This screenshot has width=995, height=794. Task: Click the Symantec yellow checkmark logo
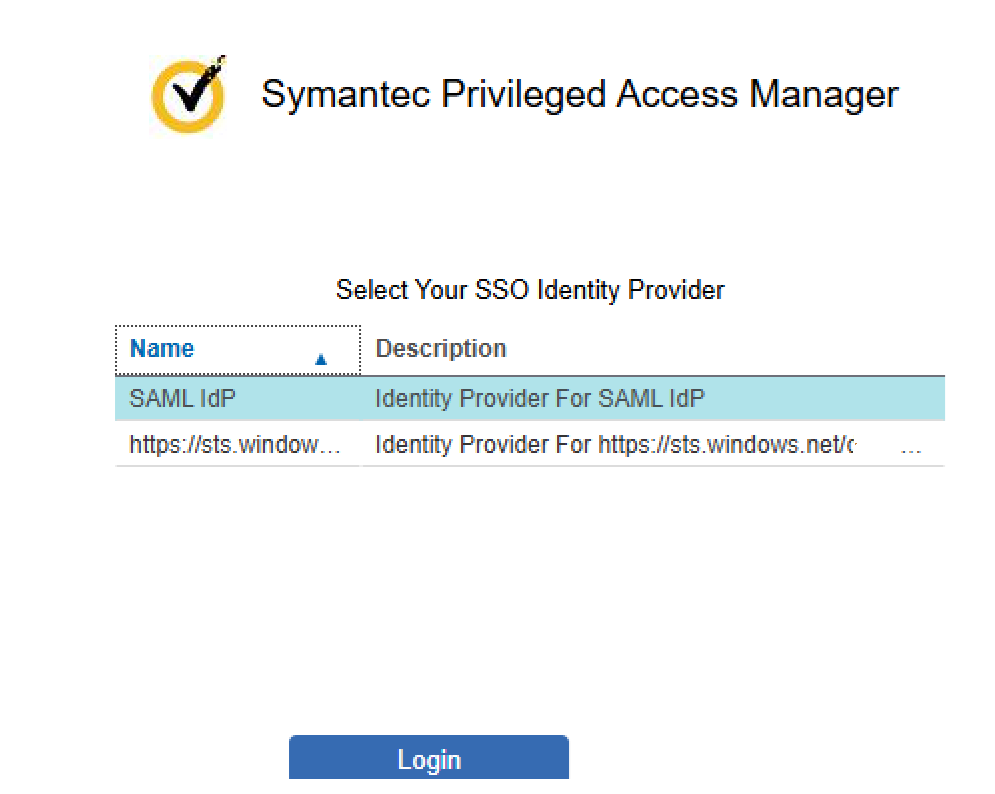tap(188, 95)
